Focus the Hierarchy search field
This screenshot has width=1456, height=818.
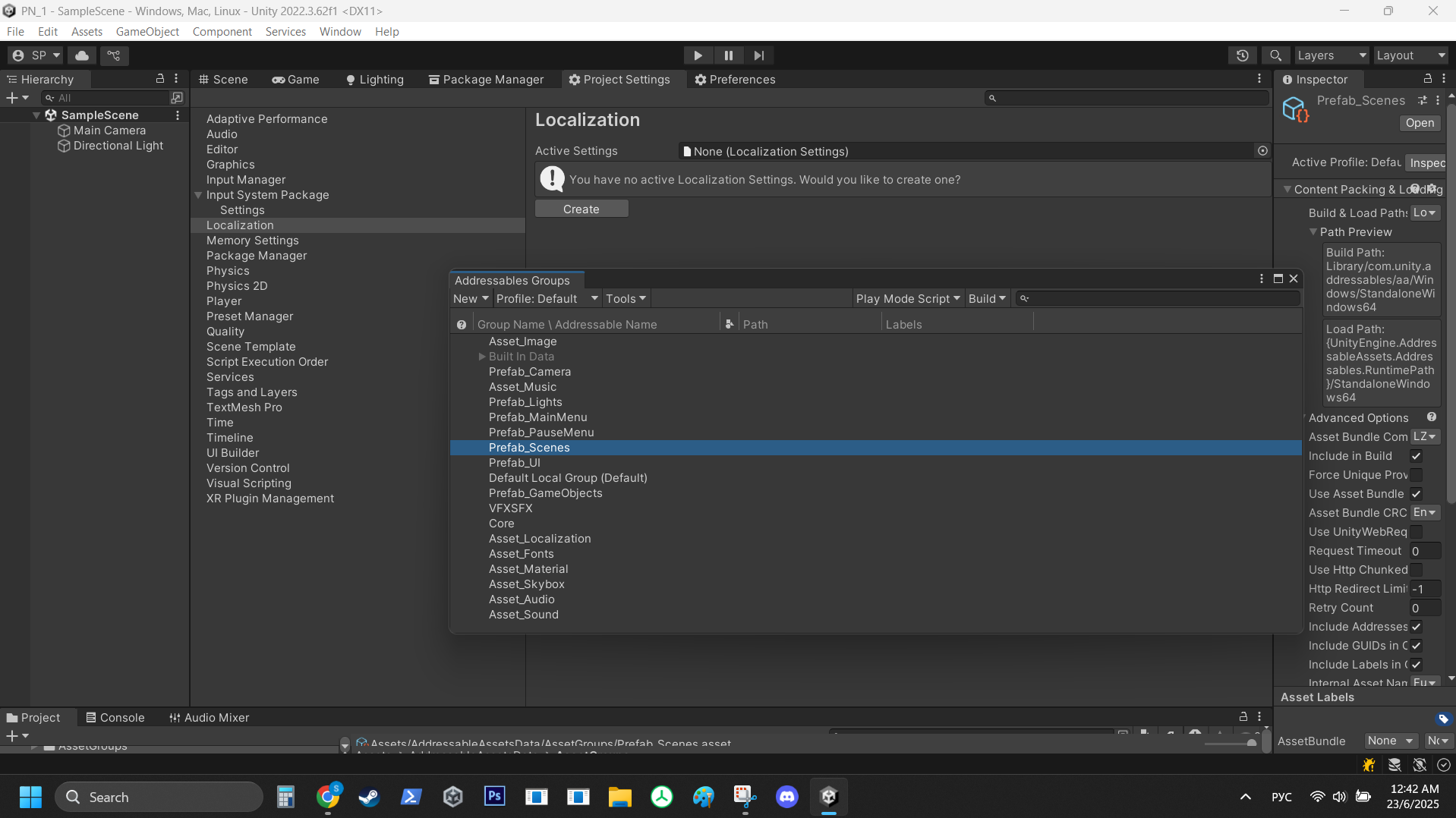pos(106,98)
